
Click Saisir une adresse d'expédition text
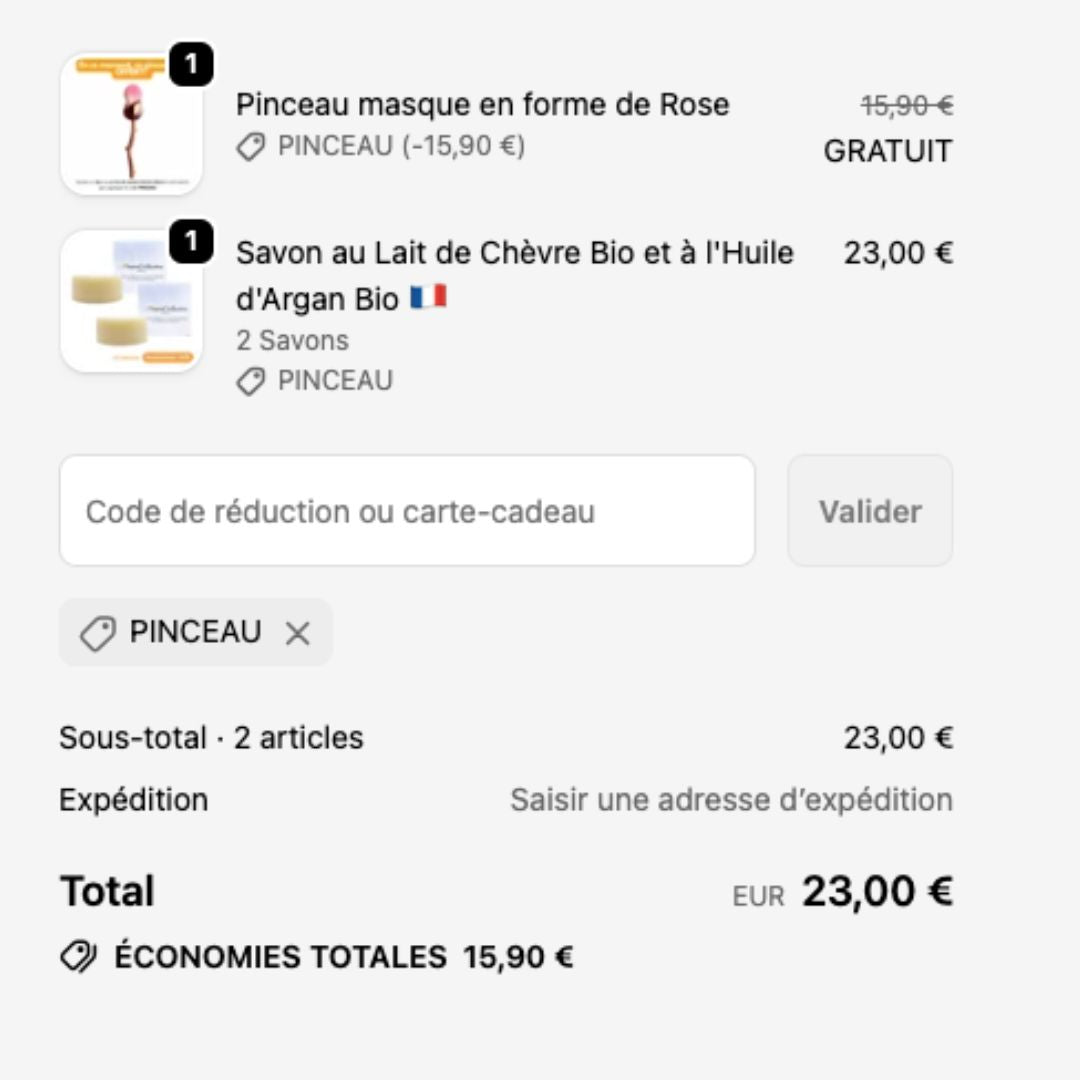pos(731,800)
